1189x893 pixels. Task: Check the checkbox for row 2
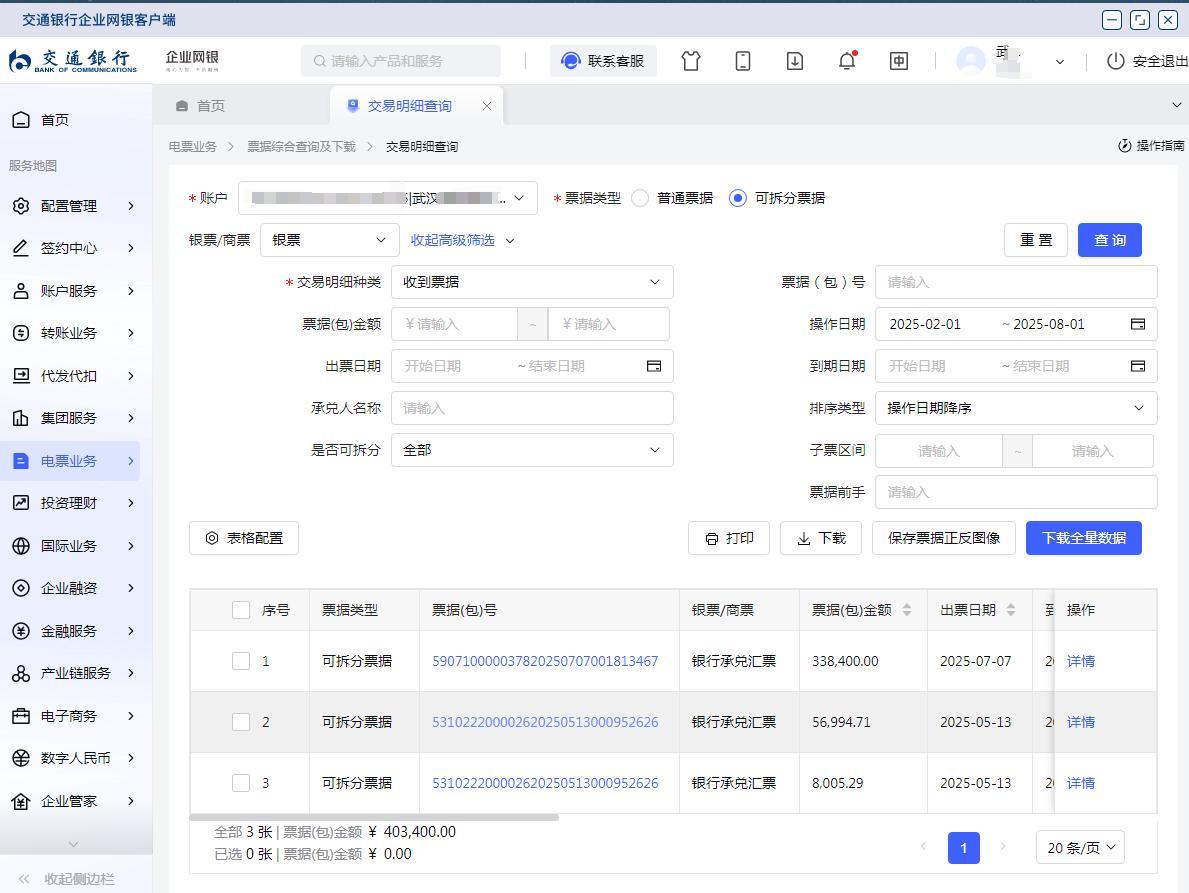(241, 722)
